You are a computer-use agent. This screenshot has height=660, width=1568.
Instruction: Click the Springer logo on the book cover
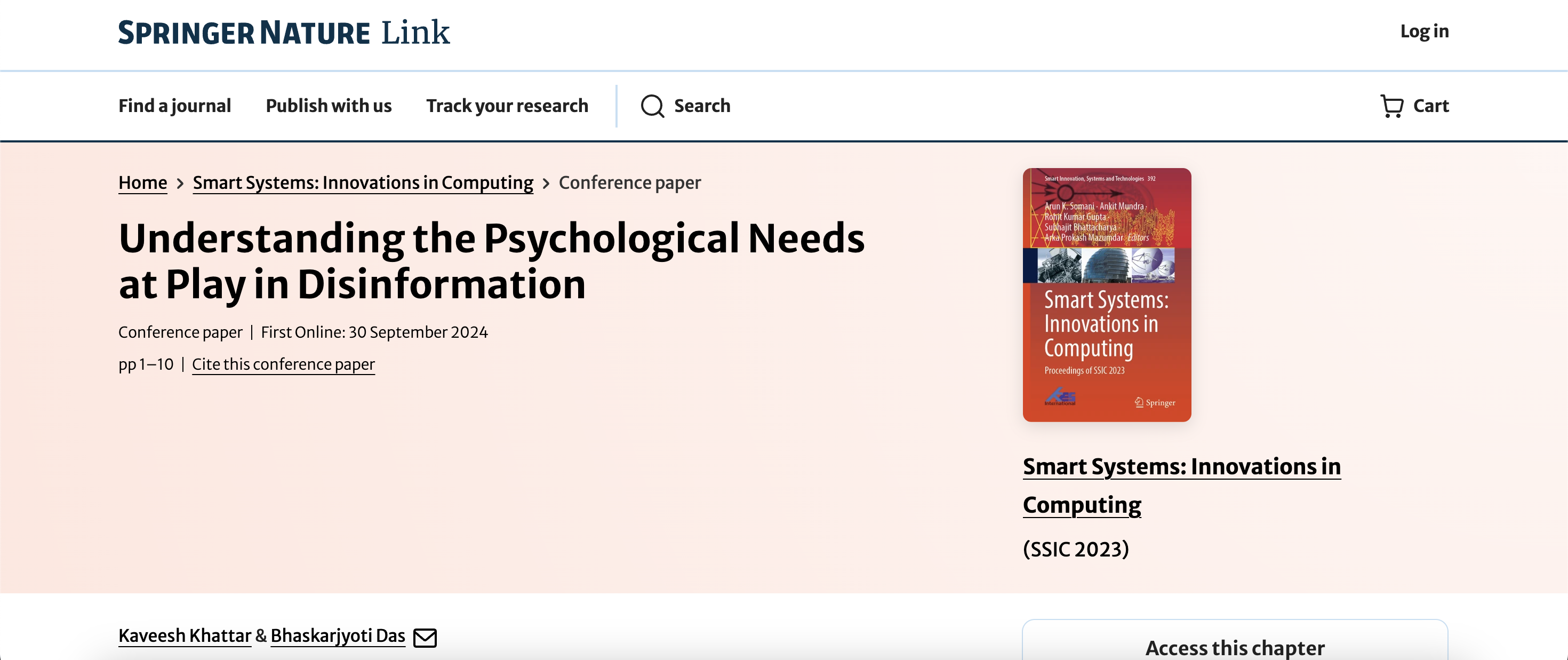pyautogui.click(x=1155, y=402)
